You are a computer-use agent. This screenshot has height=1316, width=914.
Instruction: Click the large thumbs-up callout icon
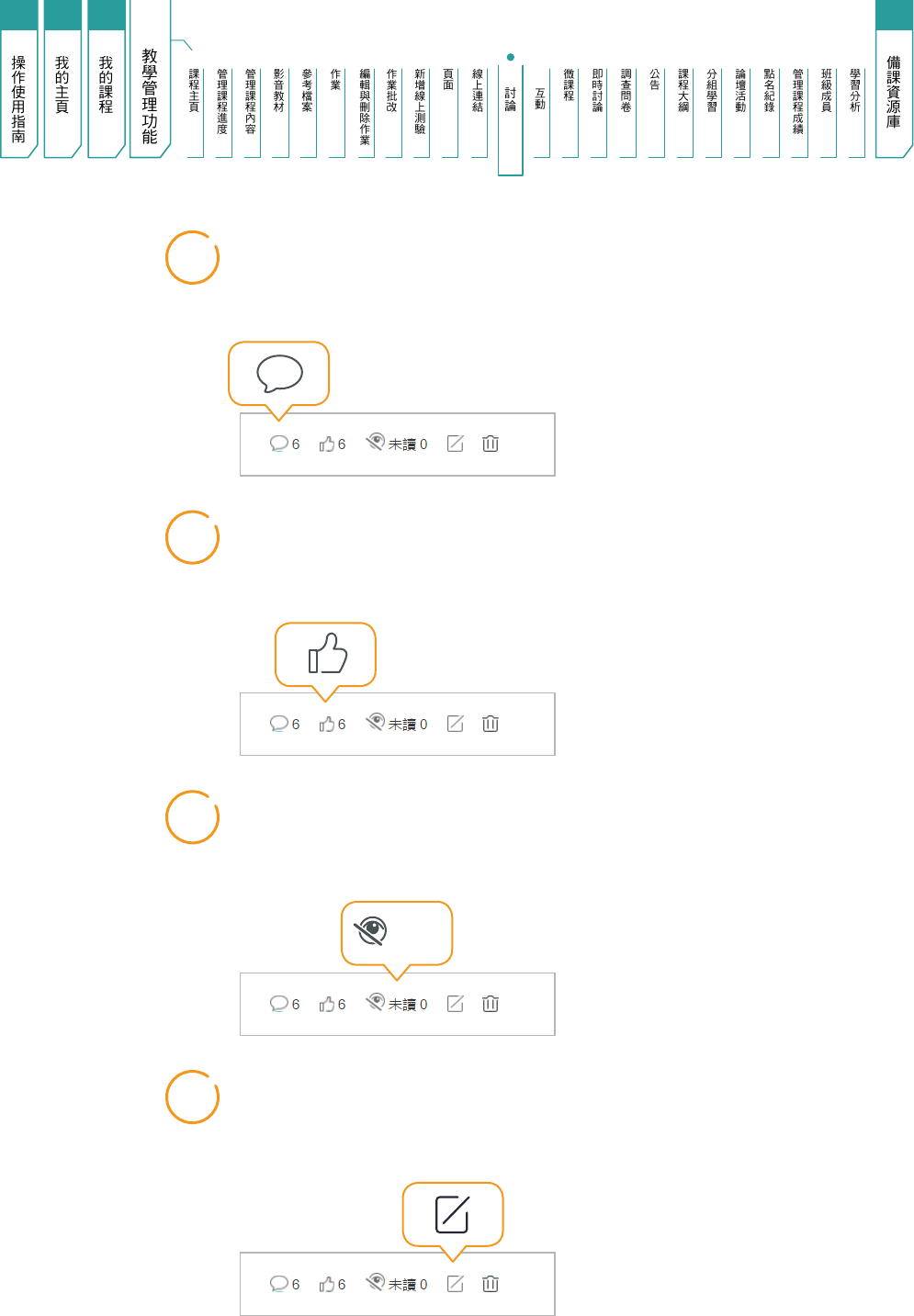coord(327,653)
